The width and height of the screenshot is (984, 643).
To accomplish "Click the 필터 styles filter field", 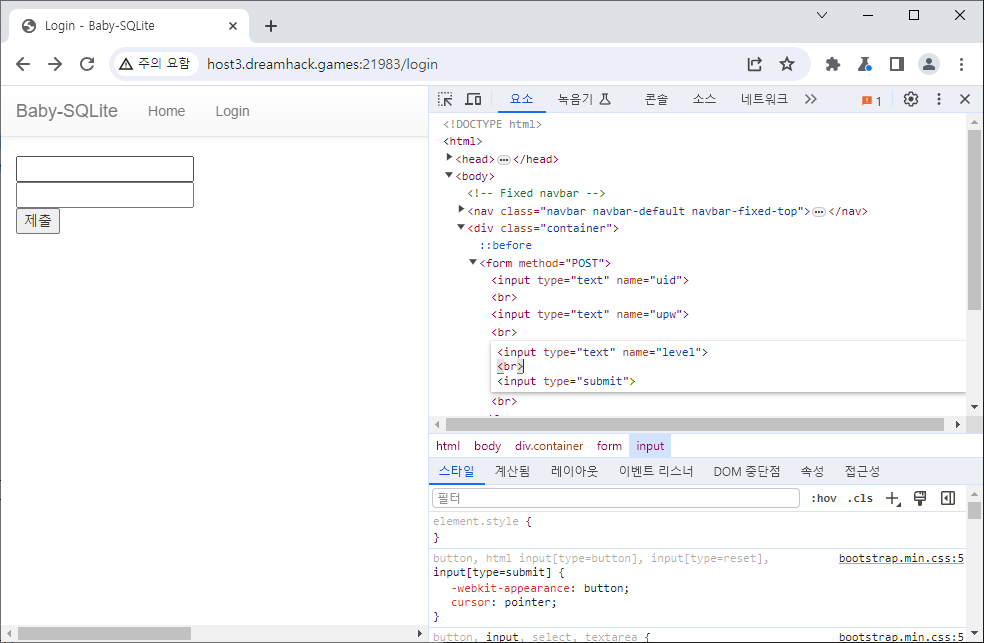I will coord(615,498).
